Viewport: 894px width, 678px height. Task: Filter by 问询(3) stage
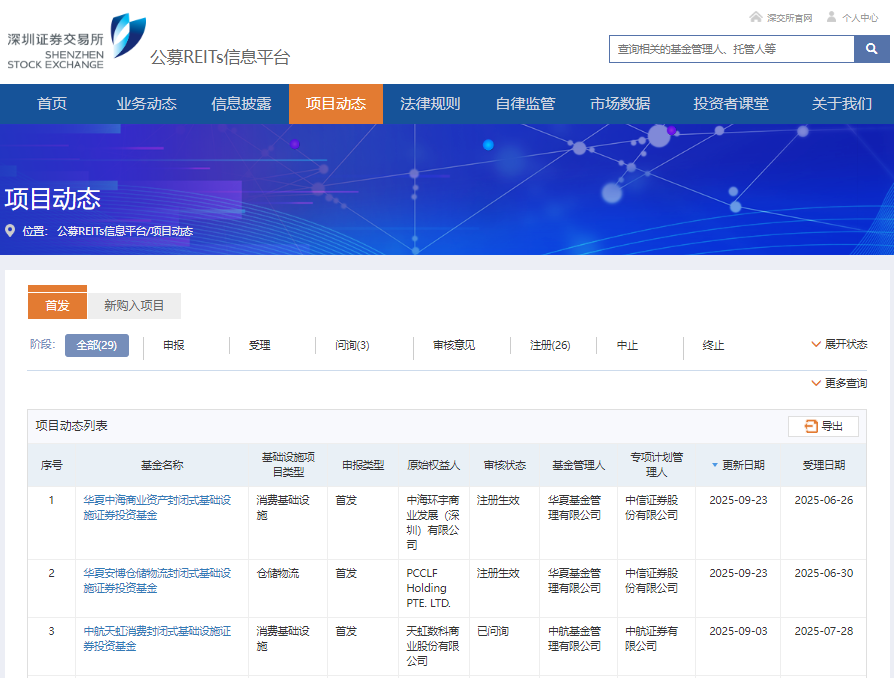(x=352, y=345)
